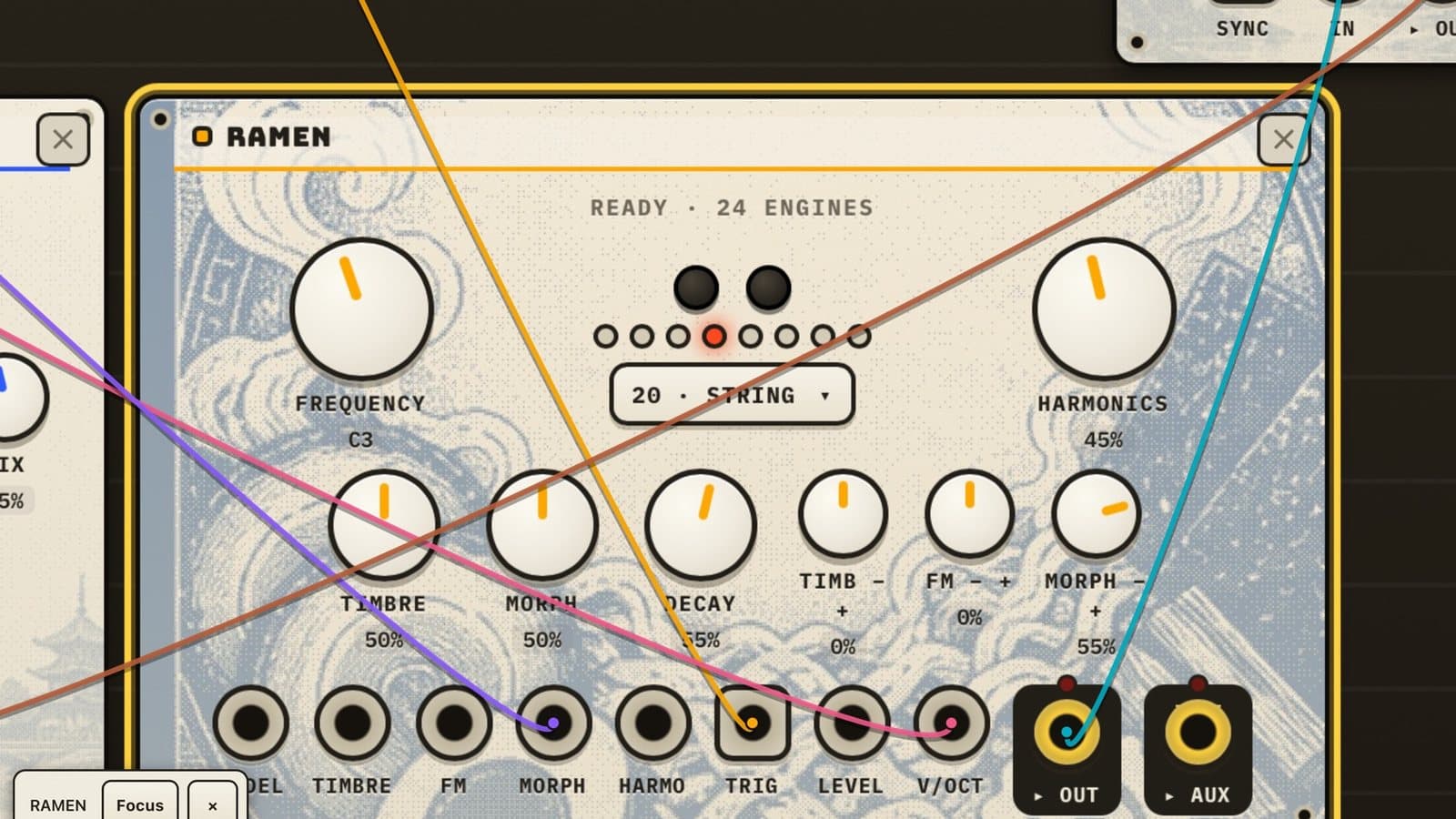Click the Focus button in RAMEN popup
The image size is (1456, 819).
(140, 804)
